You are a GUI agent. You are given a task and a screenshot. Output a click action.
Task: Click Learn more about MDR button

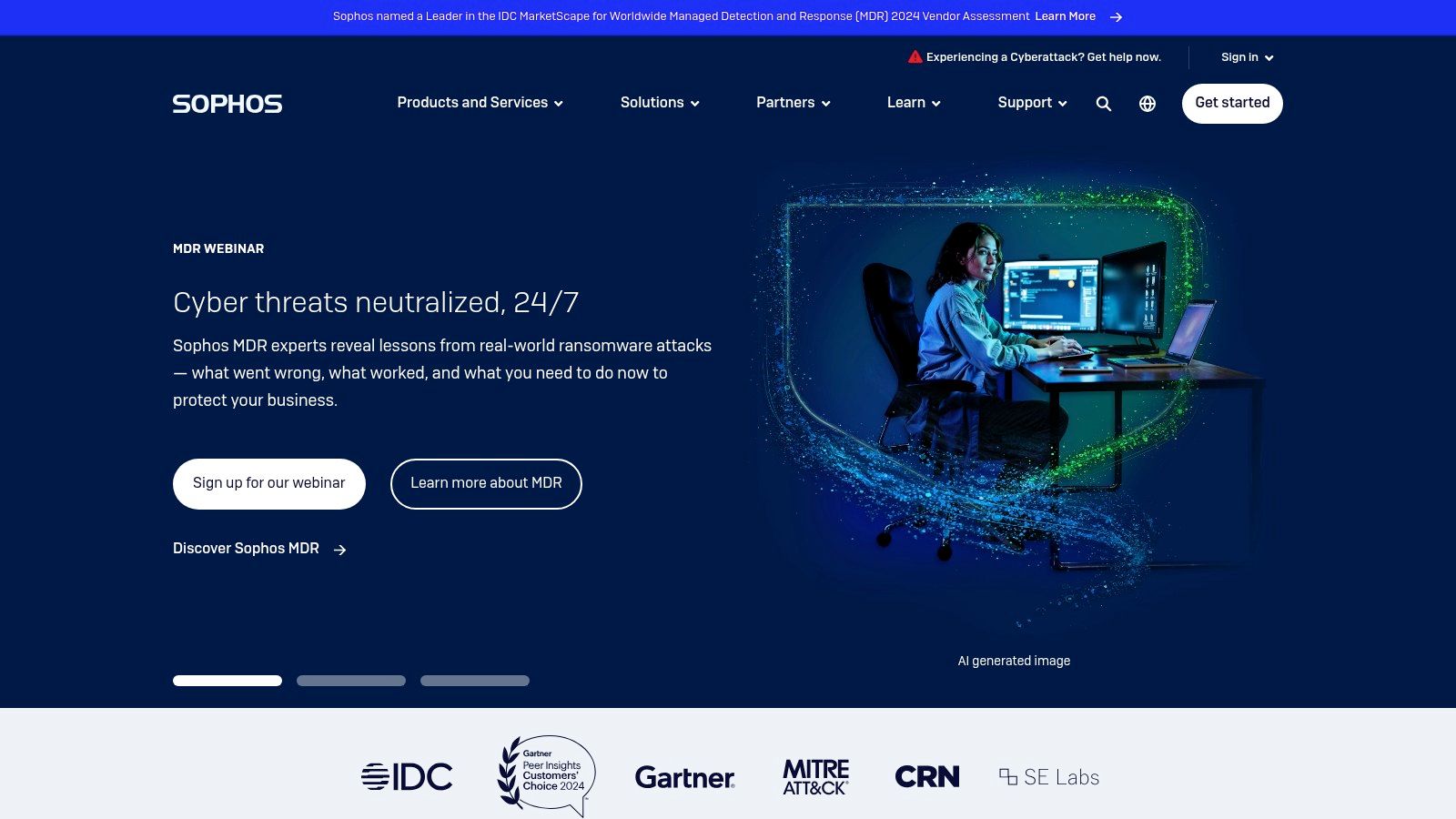[486, 483]
